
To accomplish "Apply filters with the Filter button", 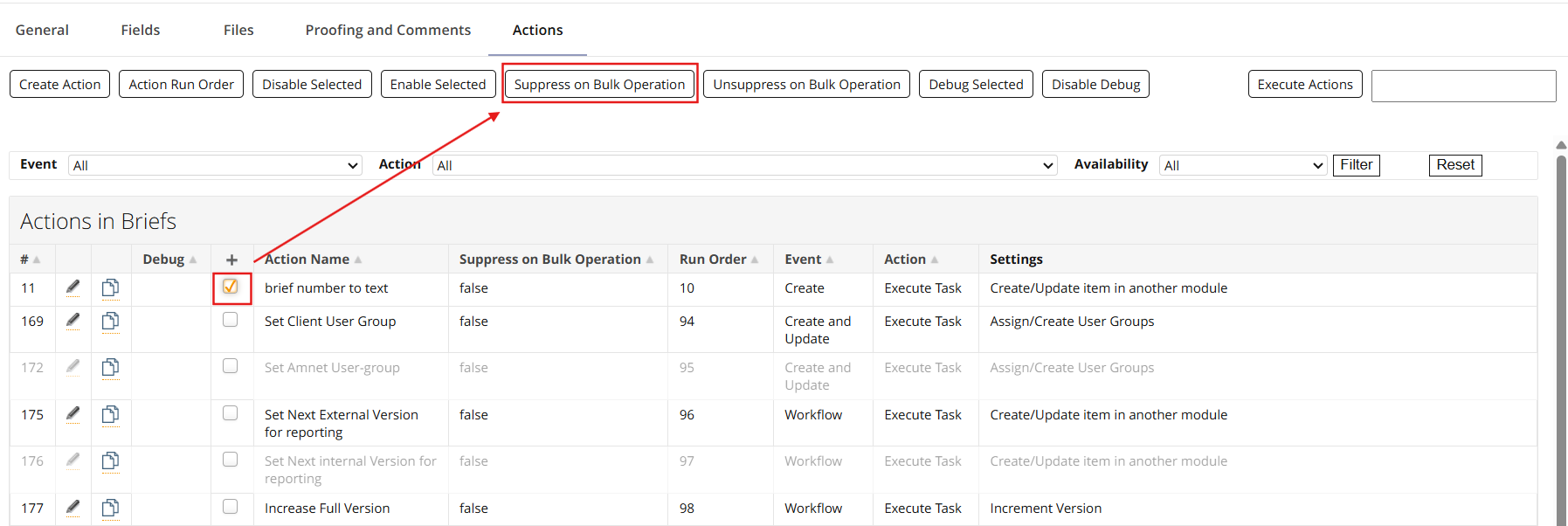I will (1356, 165).
